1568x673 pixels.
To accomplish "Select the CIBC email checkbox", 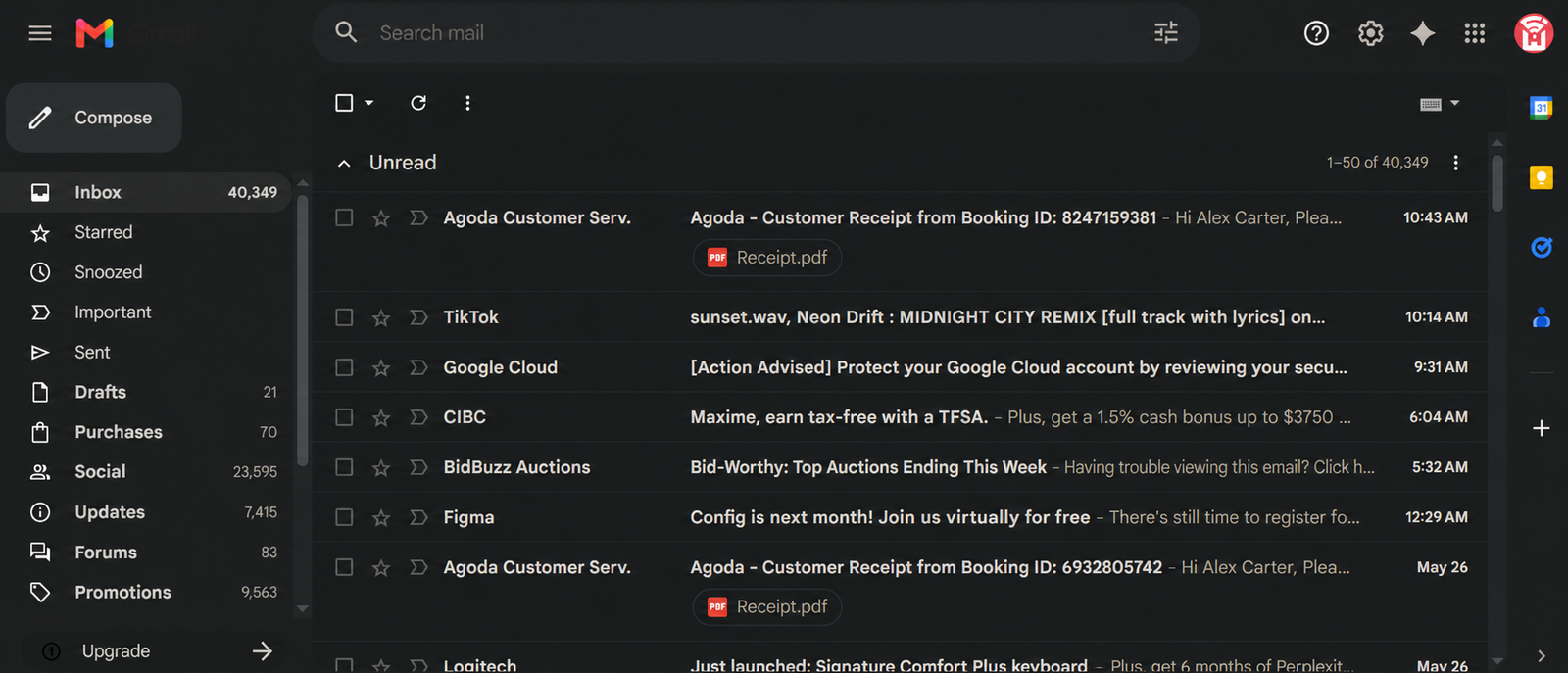I will click(344, 417).
